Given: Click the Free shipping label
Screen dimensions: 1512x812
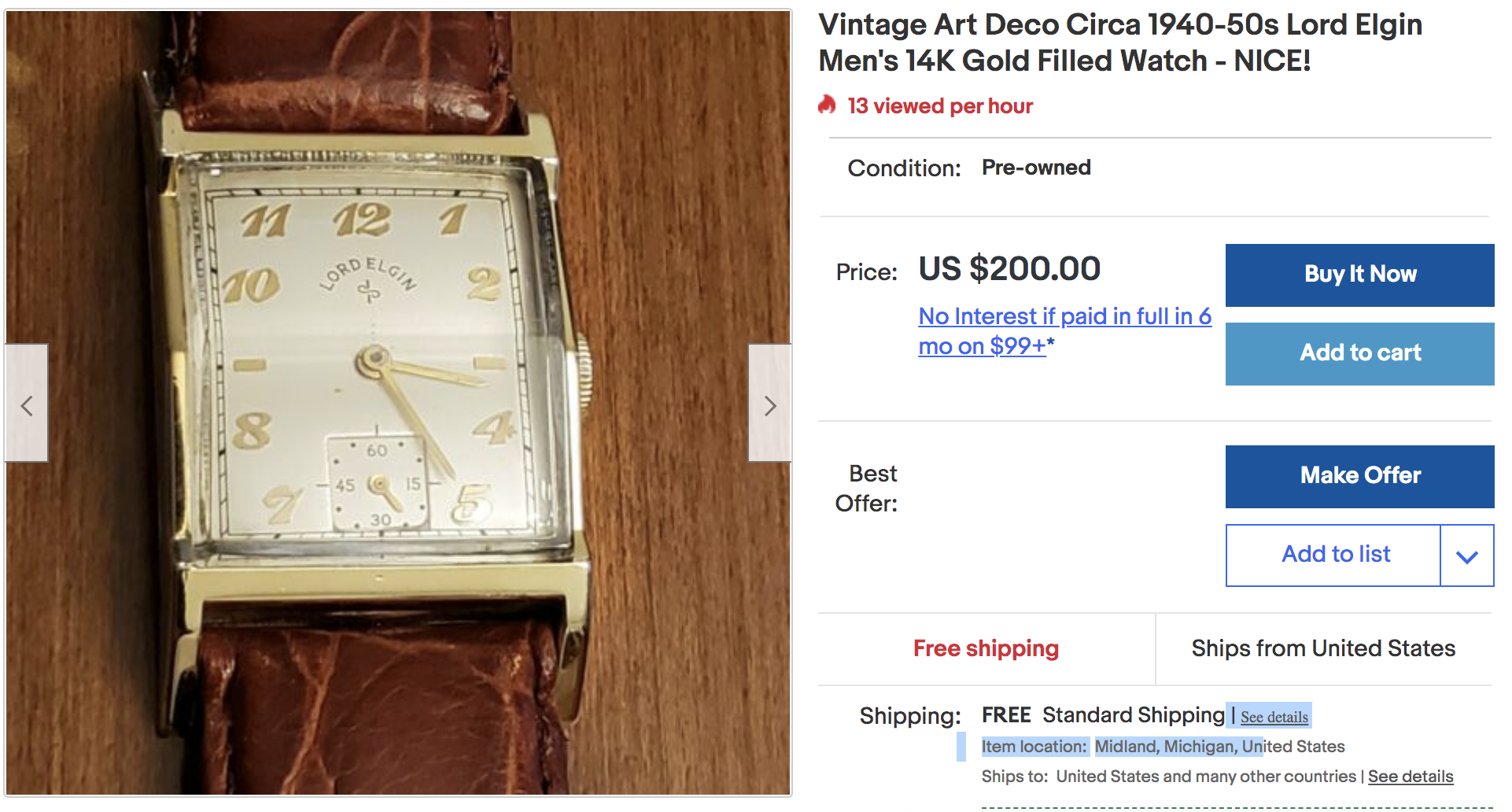Looking at the screenshot, I should tap(986, 648).
